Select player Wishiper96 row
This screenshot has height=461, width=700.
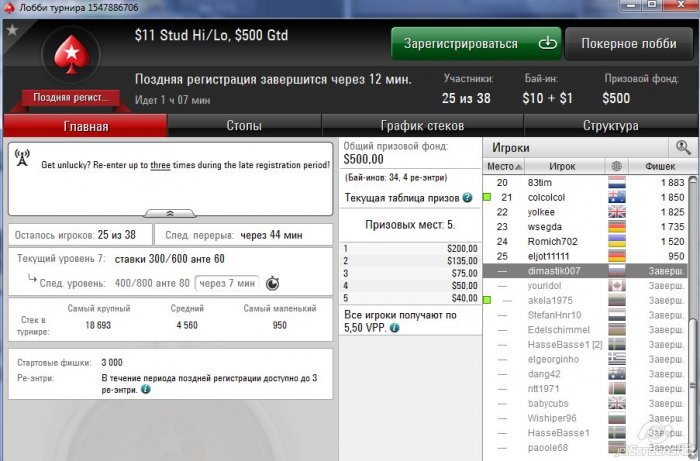click(586, 418)
